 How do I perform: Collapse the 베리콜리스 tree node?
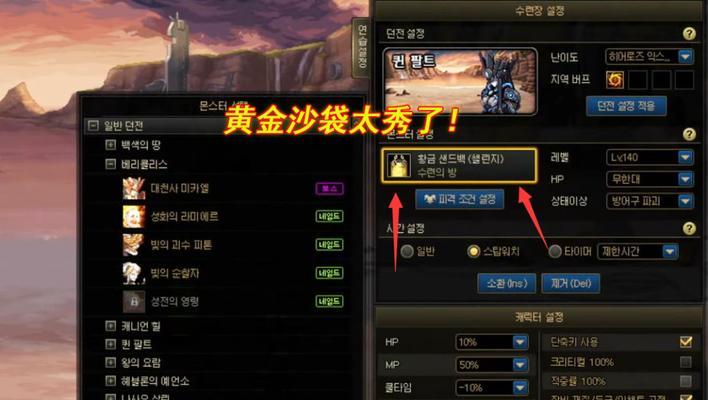110,164
